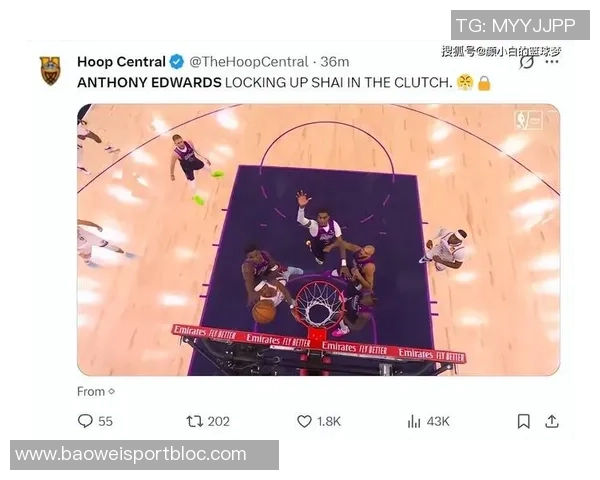The image size is (600, 480).
Task: Click the 55 replies count
Action: [105, 421]
